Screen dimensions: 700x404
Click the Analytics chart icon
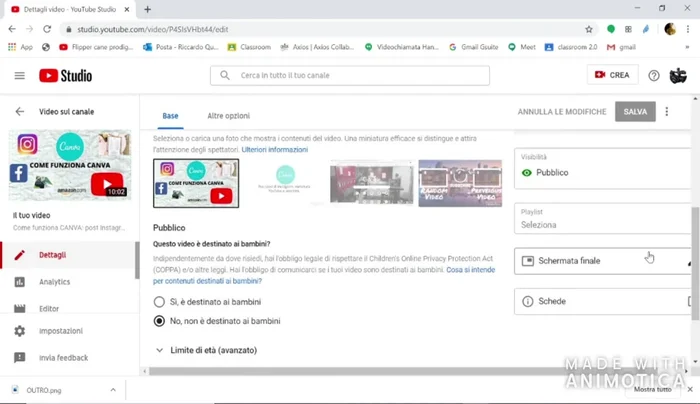click(20, 282)
